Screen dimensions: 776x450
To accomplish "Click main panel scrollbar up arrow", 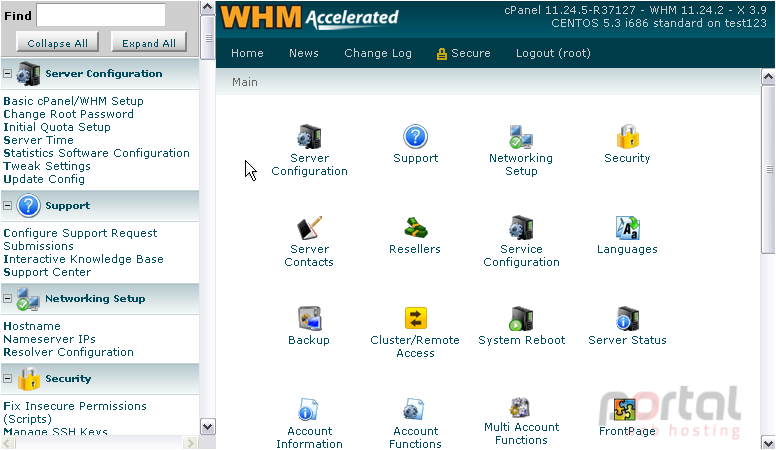I will 768,77.
